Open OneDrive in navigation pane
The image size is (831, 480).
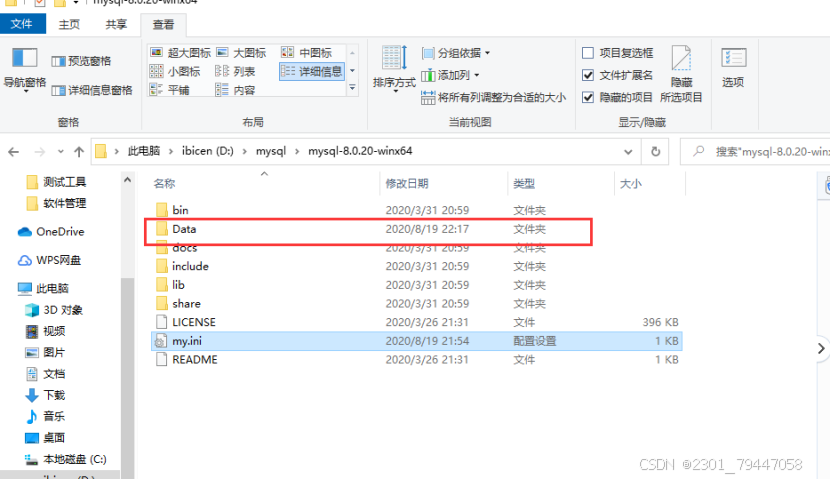pos(51,232)
